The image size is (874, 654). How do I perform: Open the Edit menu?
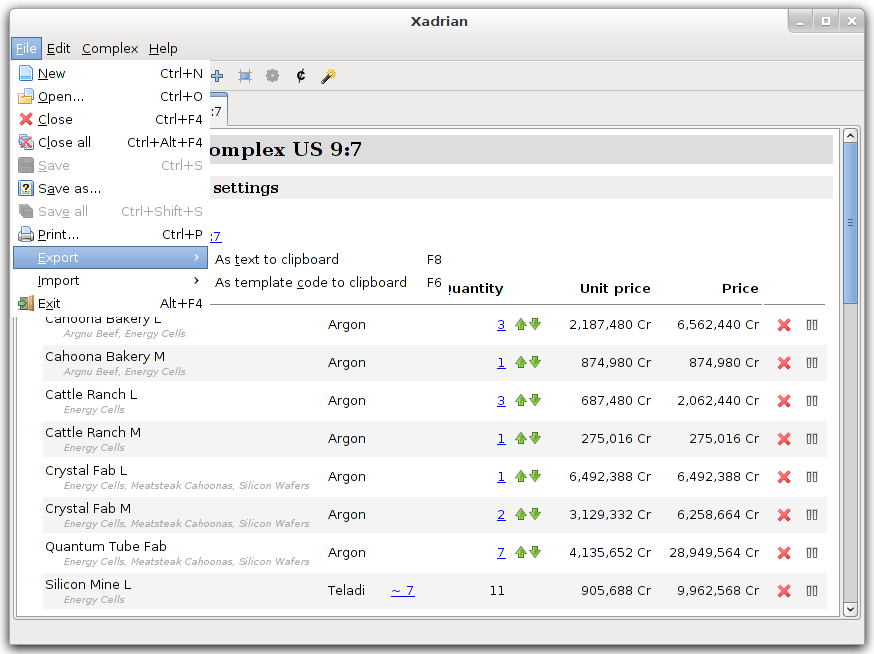[x=58, y=49]
